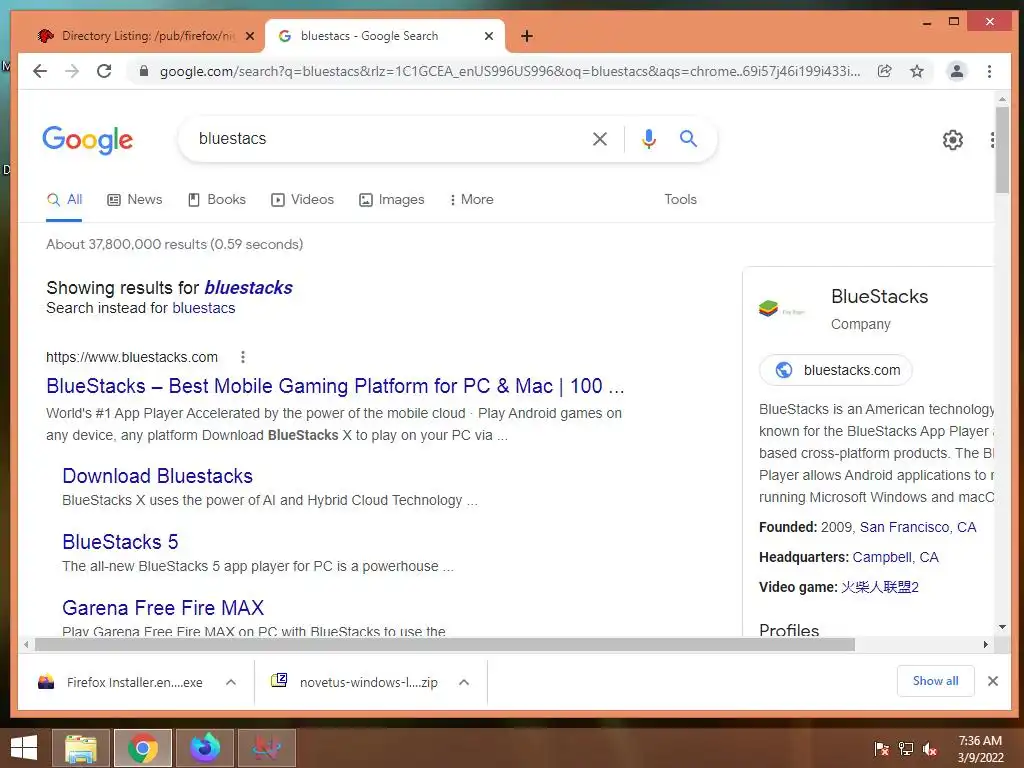This screenshot has width=1024, height=768.
Task: Expand novetus-windows zip download options
Action: pos(464,682)
